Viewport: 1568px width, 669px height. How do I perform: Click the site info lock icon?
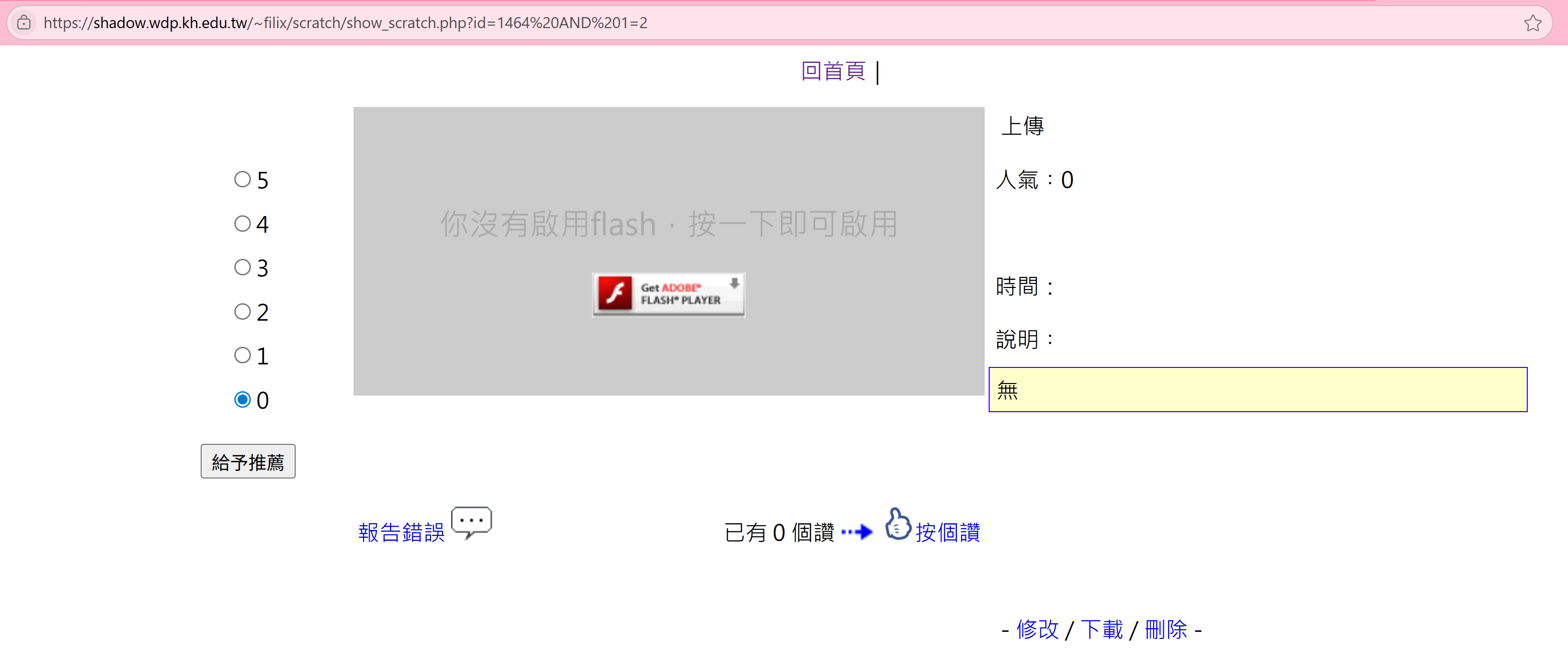24,23
